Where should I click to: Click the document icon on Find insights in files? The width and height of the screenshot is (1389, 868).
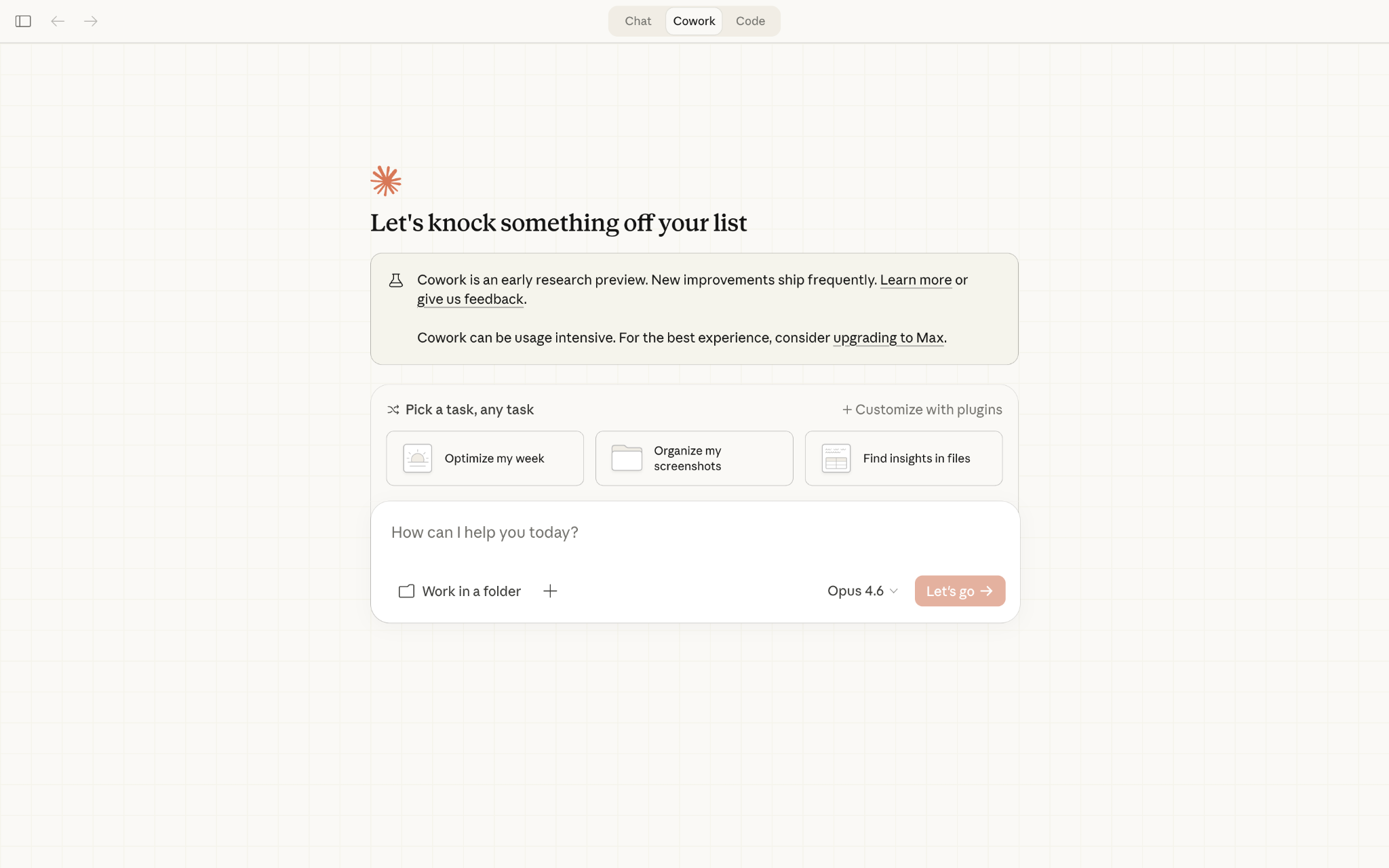(x=836, y=458)
